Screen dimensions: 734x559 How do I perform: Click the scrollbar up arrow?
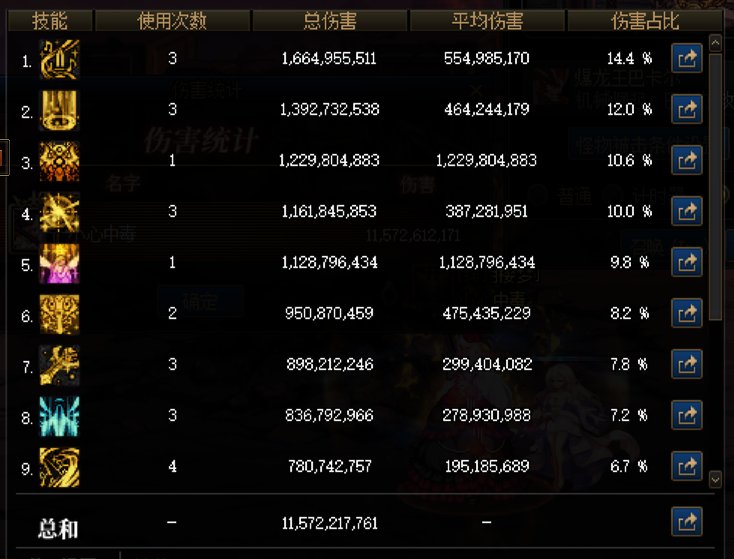click(x=715, y=43)
